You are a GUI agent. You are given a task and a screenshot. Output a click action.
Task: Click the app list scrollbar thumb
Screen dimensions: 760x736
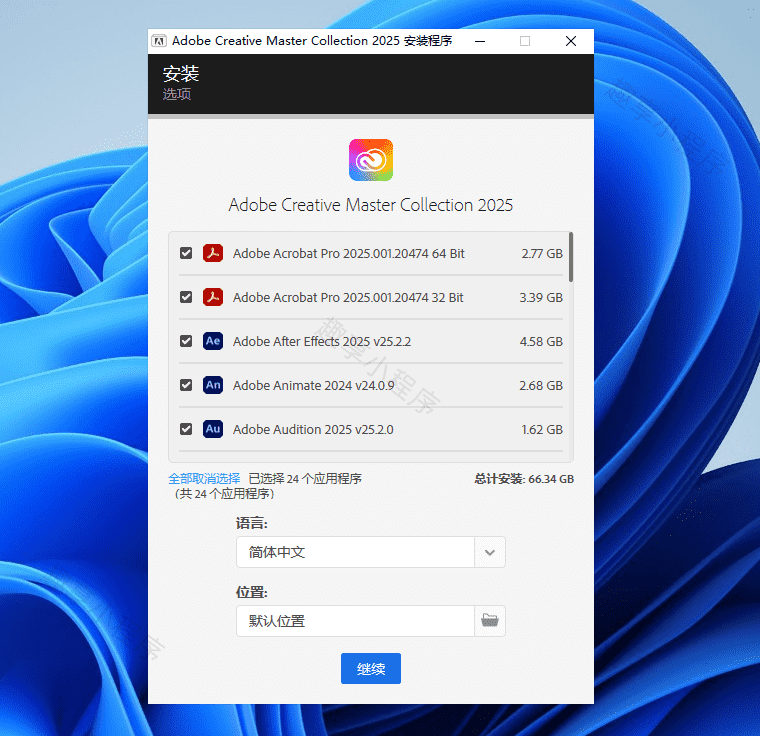tap(571, 257)
